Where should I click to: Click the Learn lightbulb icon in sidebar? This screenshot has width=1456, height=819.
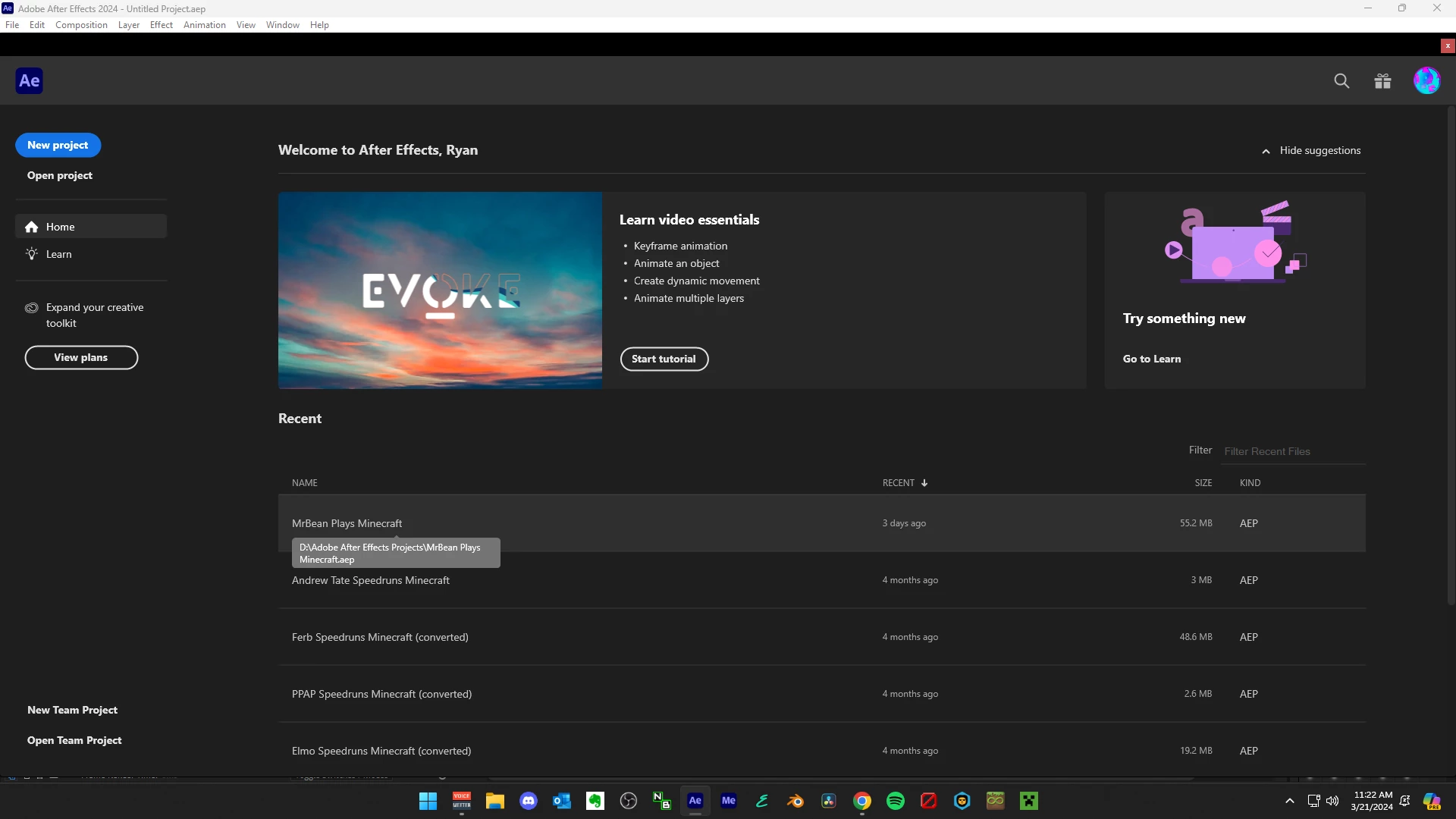tap(32, 254)
